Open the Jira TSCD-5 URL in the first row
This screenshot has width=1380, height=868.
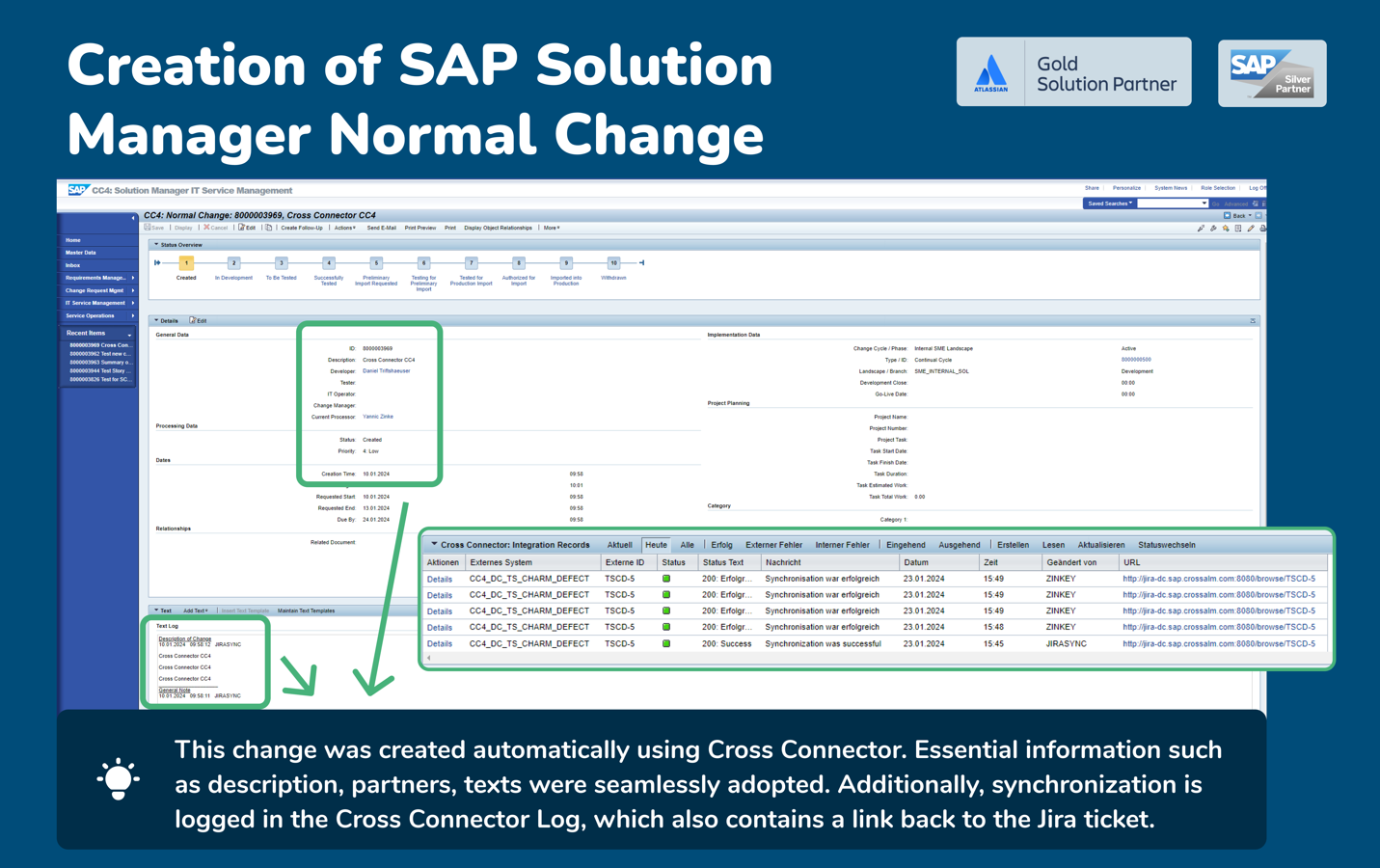[1219, 579]
